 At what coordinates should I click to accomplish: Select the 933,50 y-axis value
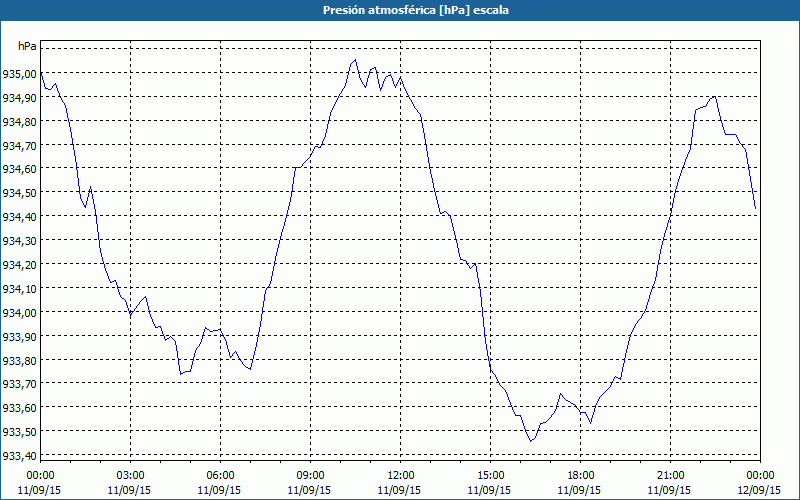click(19, 432)
